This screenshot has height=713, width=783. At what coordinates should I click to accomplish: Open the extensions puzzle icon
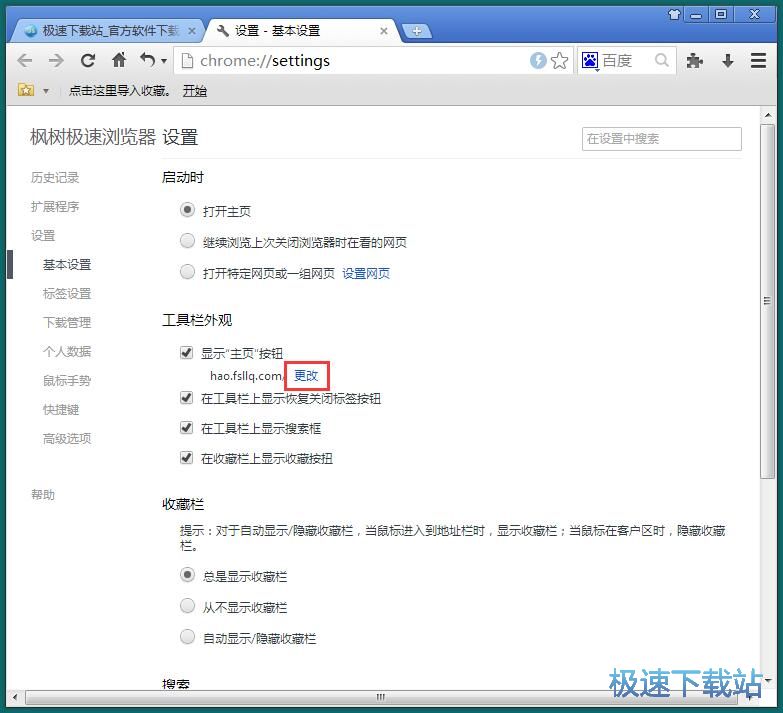tap(695, 61)
